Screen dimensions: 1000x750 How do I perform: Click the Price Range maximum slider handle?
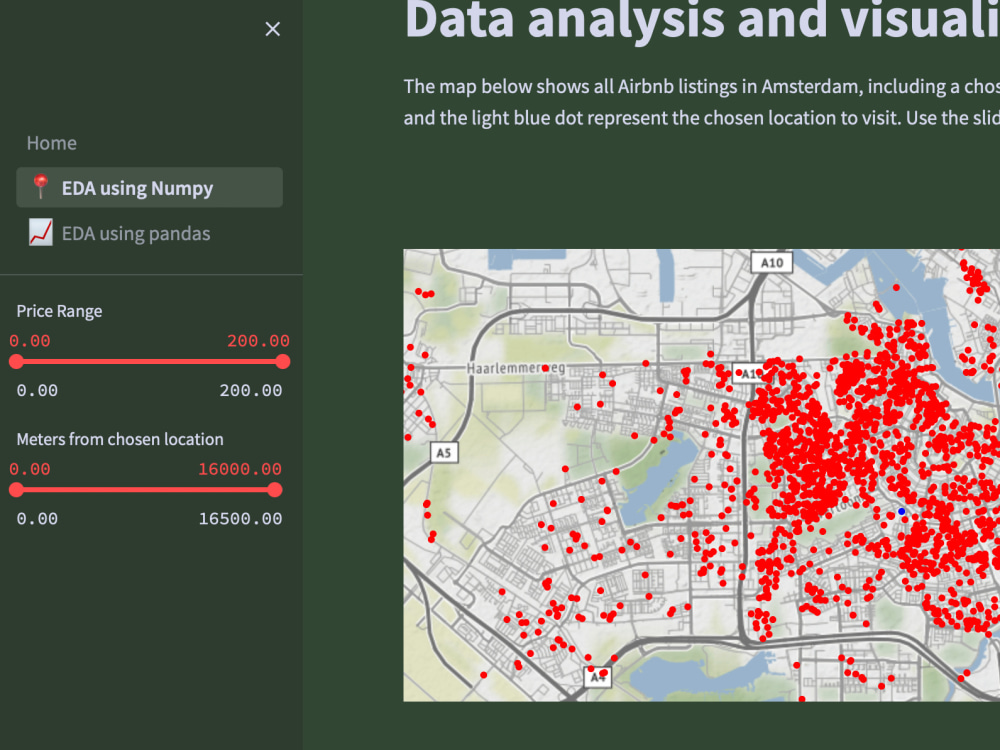click(x=283, y=362)
